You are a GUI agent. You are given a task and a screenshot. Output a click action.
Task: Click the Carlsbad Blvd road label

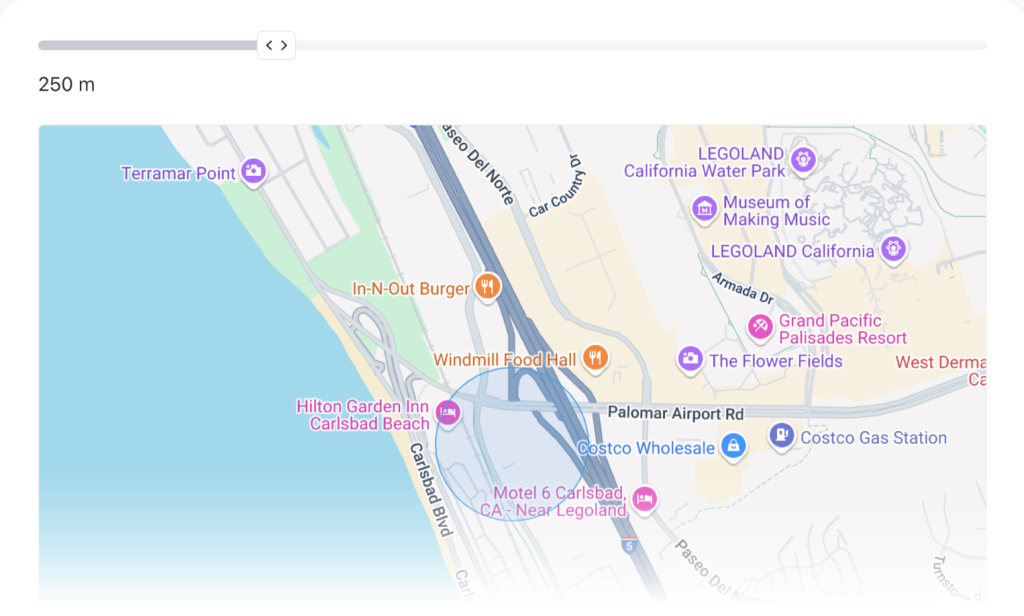[x=431, y=490]
